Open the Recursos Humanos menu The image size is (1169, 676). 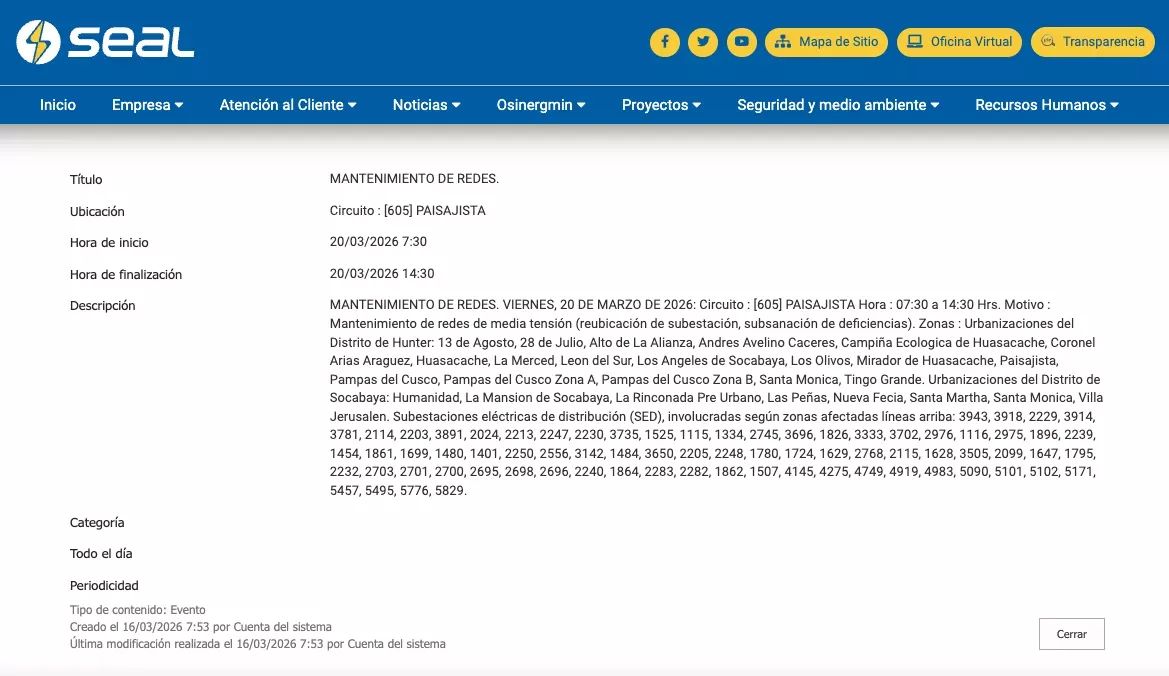[x=1046, y=105]
